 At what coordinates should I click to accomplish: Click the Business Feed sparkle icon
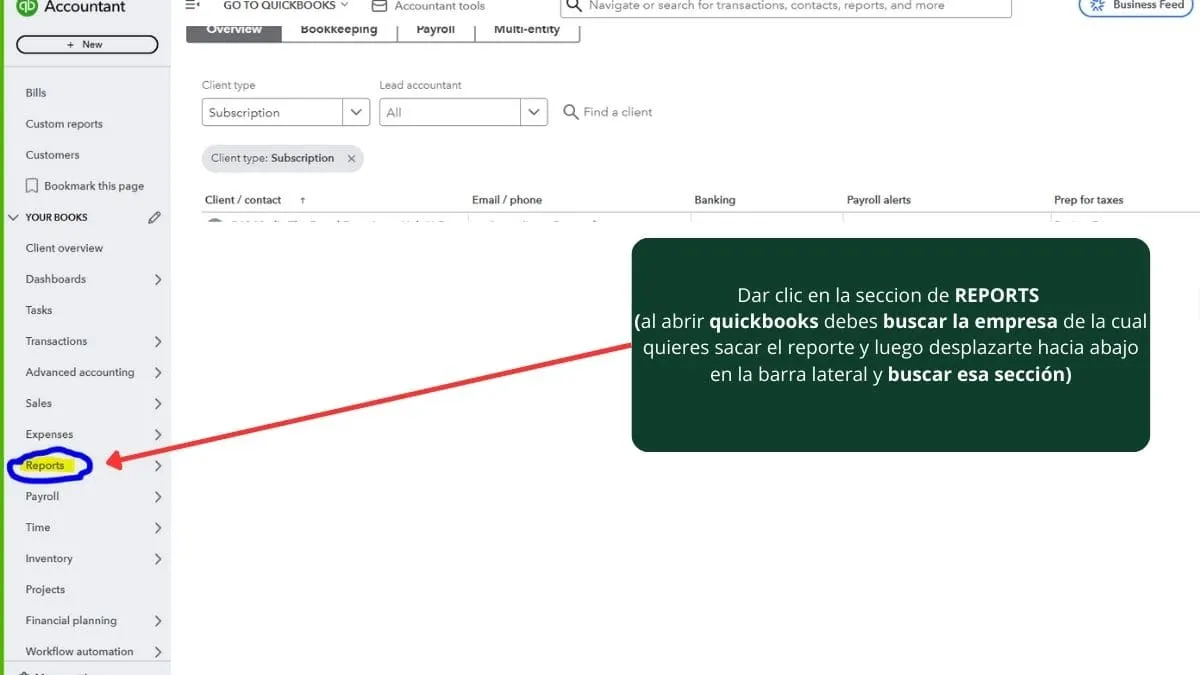[1099, 5]
